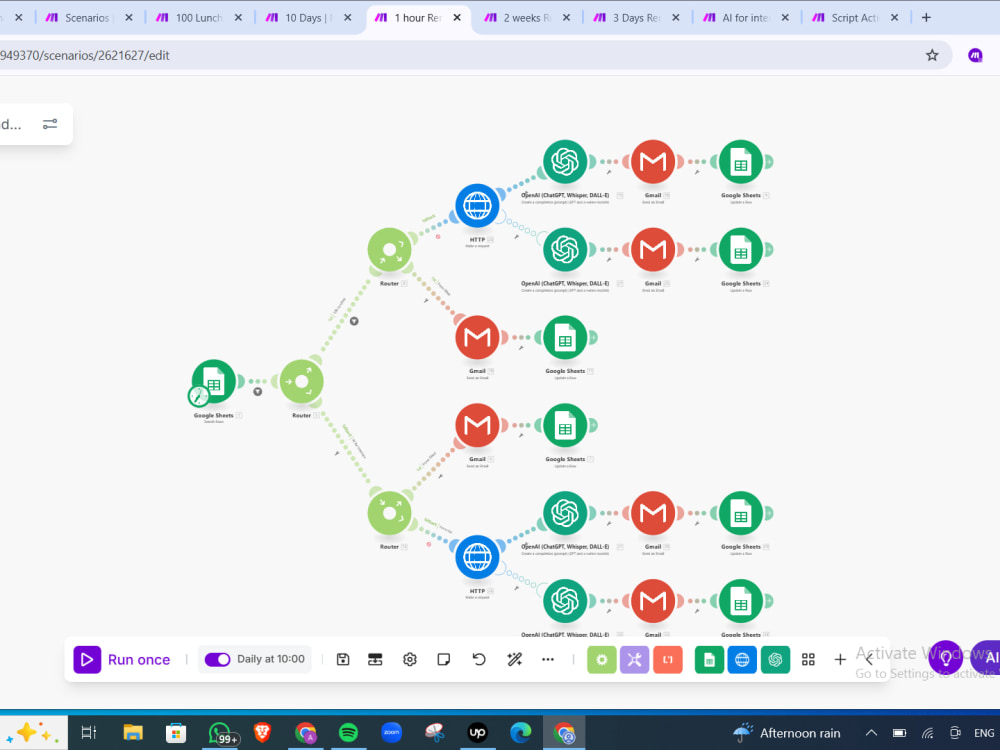Click the magic wand auto-align icon
This screenshot has width=1000, height=750.
[x=514, y=659]
